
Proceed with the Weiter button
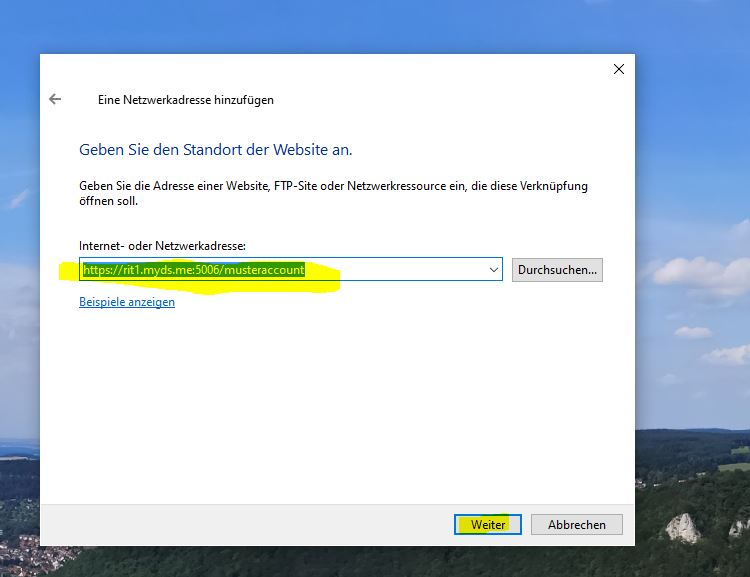pos(487,524)
